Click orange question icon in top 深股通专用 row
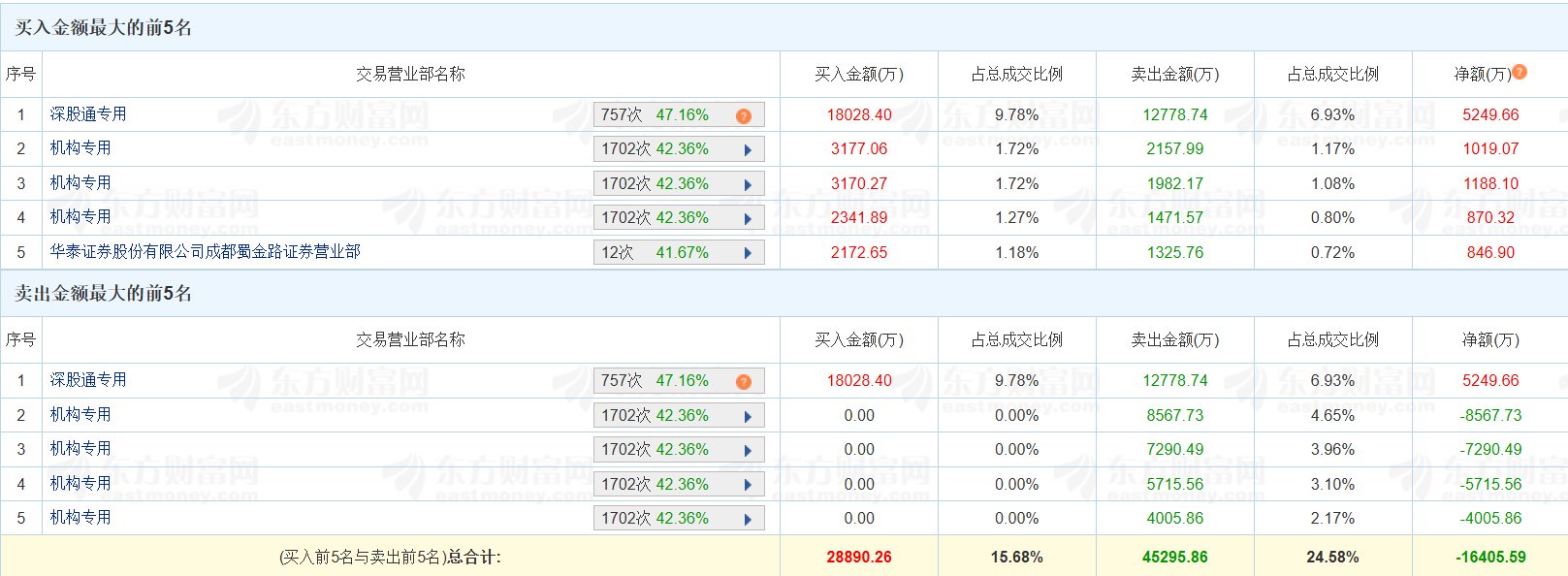The width and height of the screenshot is (1568, 576). click(744, 116)
